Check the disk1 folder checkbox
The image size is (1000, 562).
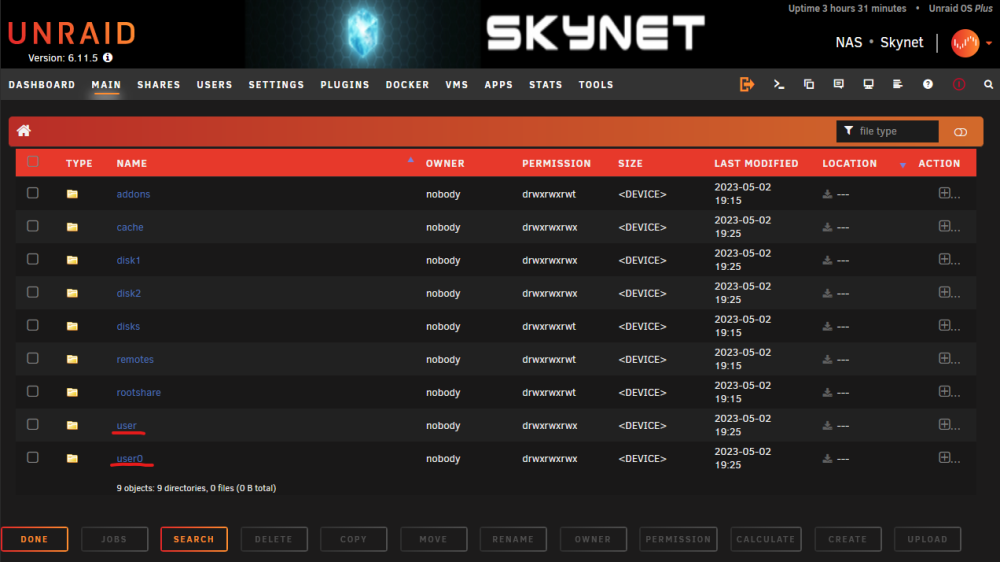tap(33, 259)
